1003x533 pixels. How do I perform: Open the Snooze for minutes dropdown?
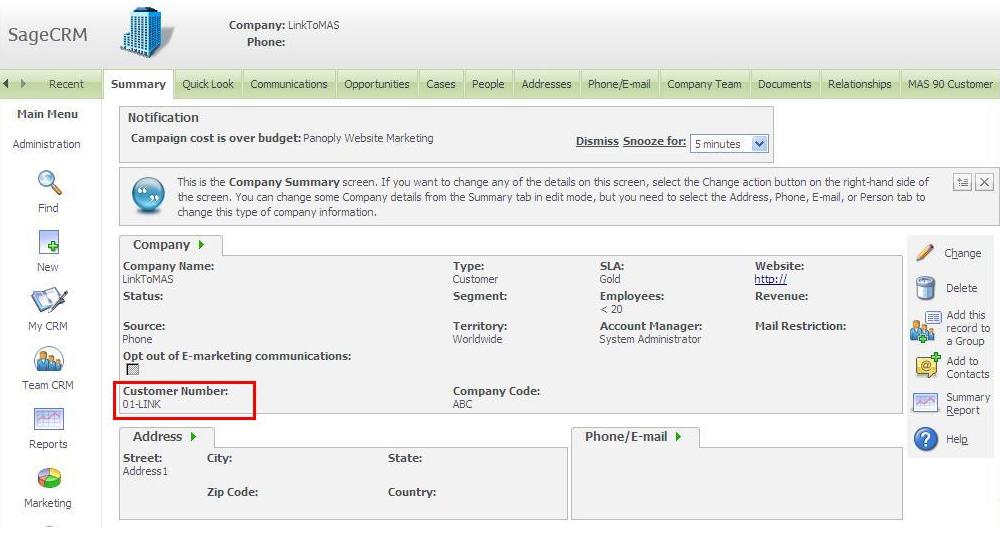729,144
